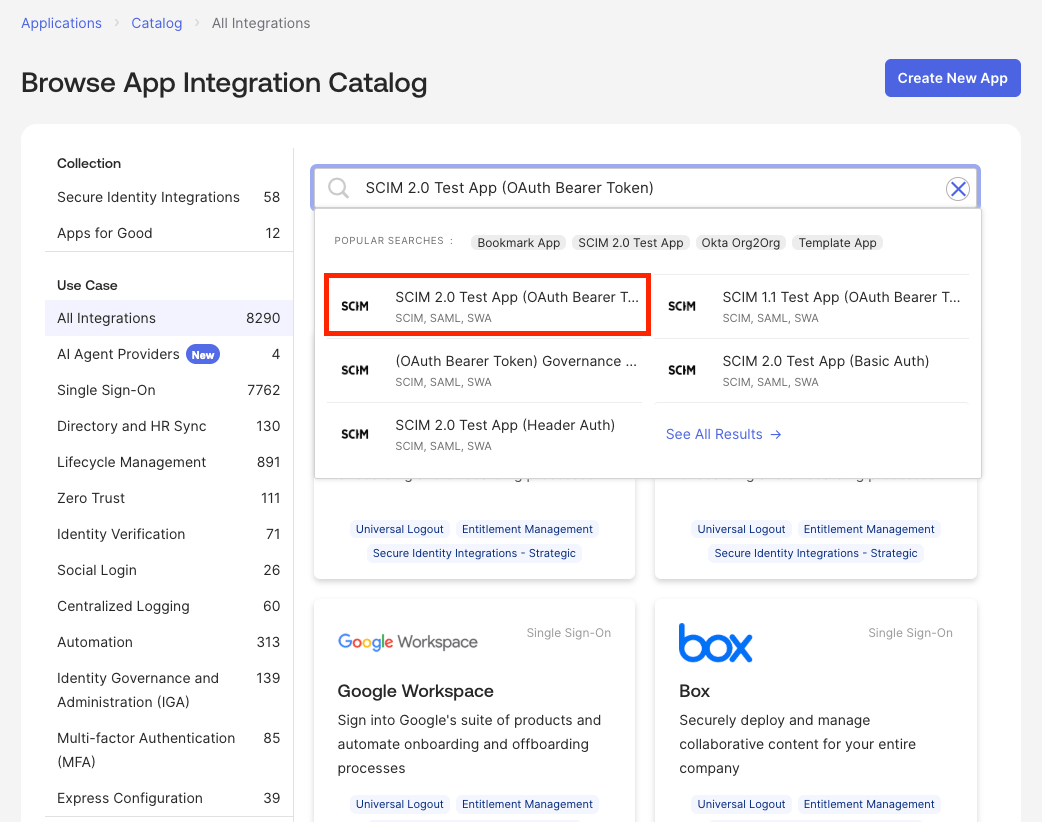Image resolution: width=1042 pixels, height=822 pixels.
Task: Click SCIM logo of SCIM 2.0 OAuth Bearer result
Action: [x=355, y=306]
